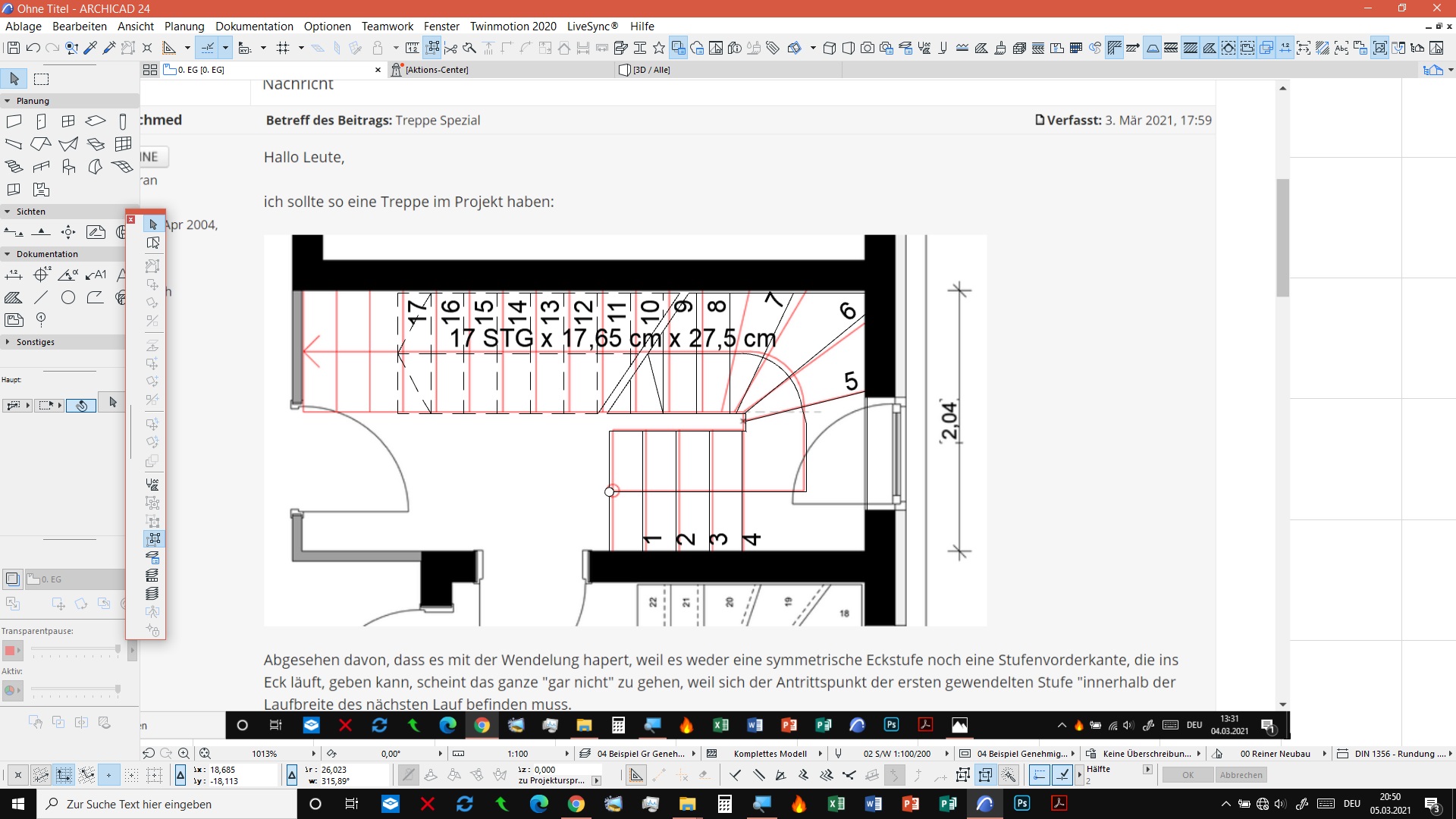Select the Wall tool in Planung
1456x819 pixels.
14,121
